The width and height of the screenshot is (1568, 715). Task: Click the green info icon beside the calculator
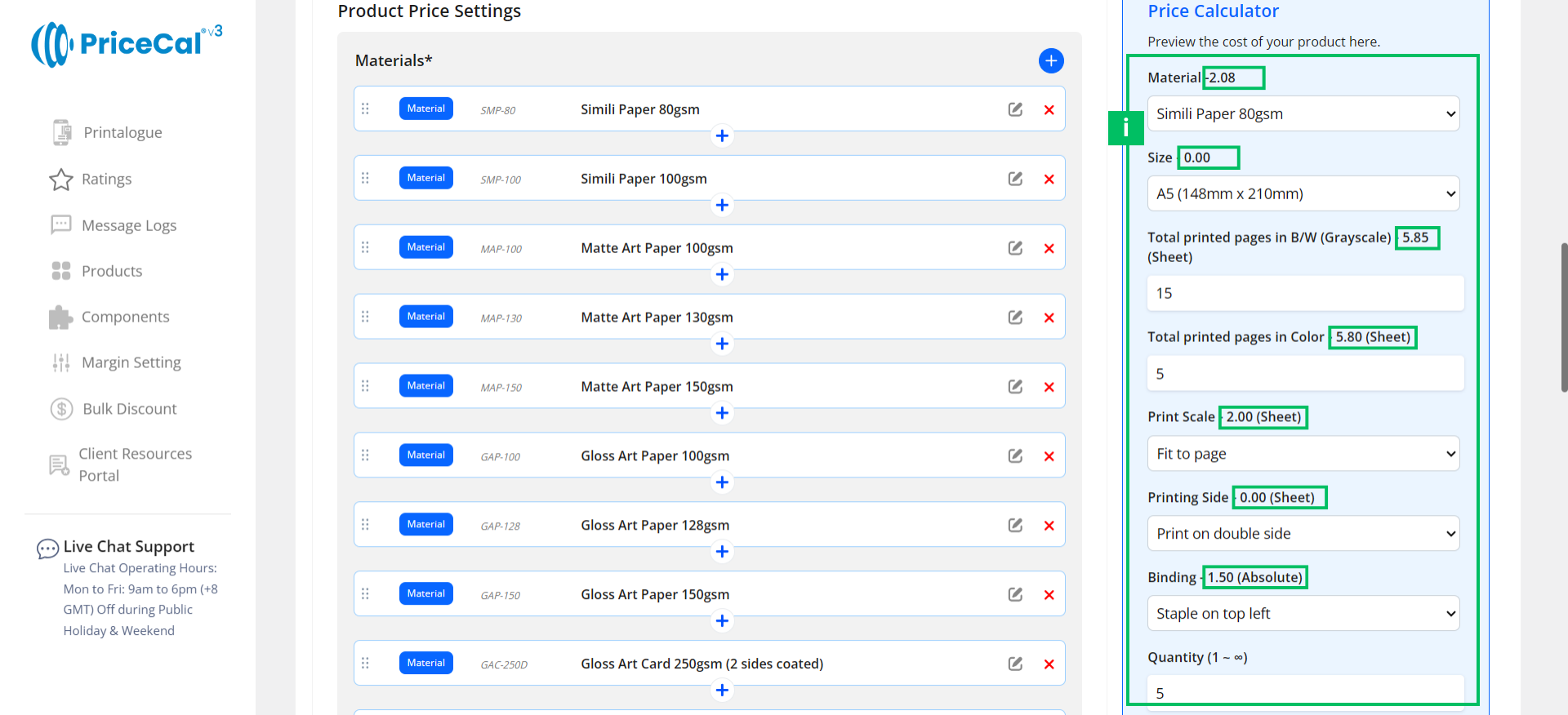click(x=1125, y=127)
